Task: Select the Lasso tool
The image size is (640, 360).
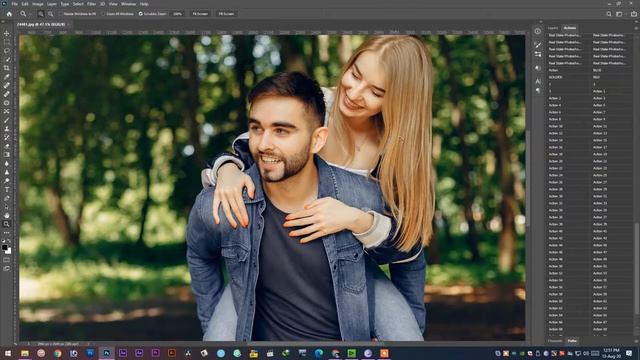Action: point(7,51)
